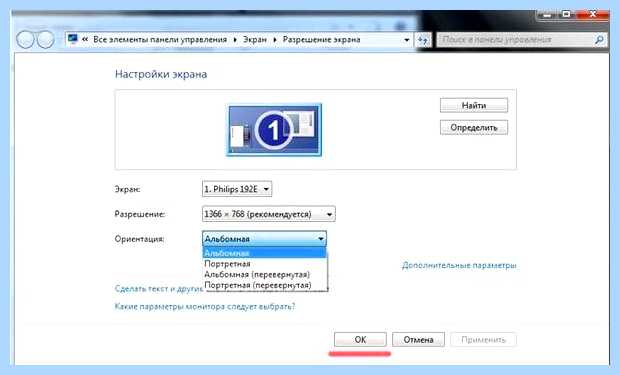Viewport: 620px width, 375px height.
Task: Click the Применить apply button
Action: point(483,339)
